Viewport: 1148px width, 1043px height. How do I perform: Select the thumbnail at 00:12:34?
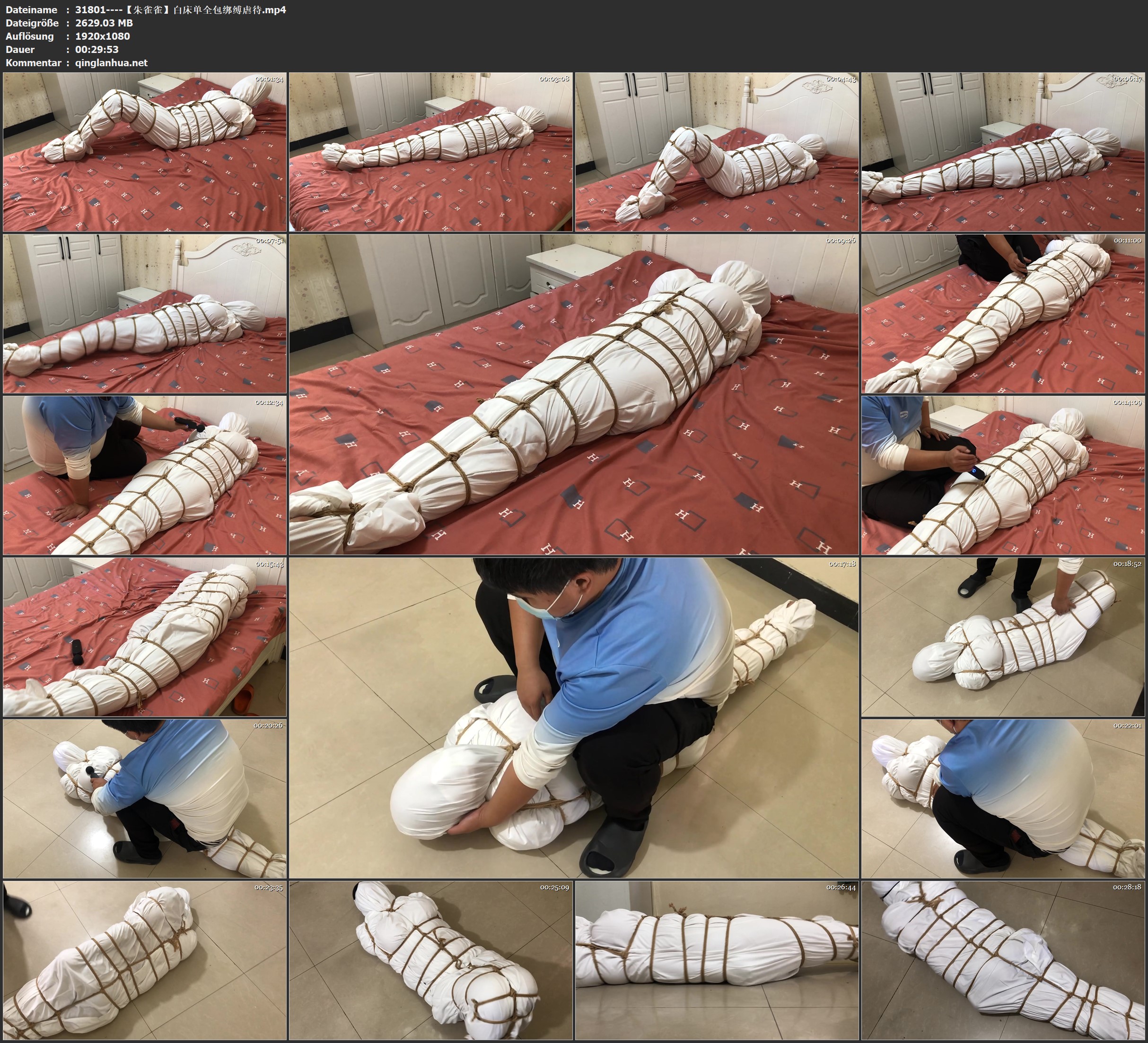(x=145, y=475)
